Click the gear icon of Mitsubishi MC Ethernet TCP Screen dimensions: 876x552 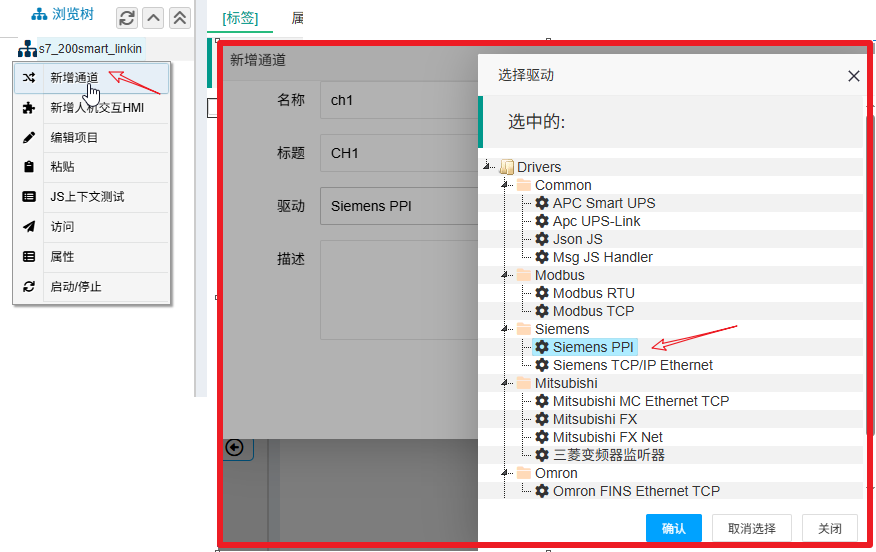[542, 401]
